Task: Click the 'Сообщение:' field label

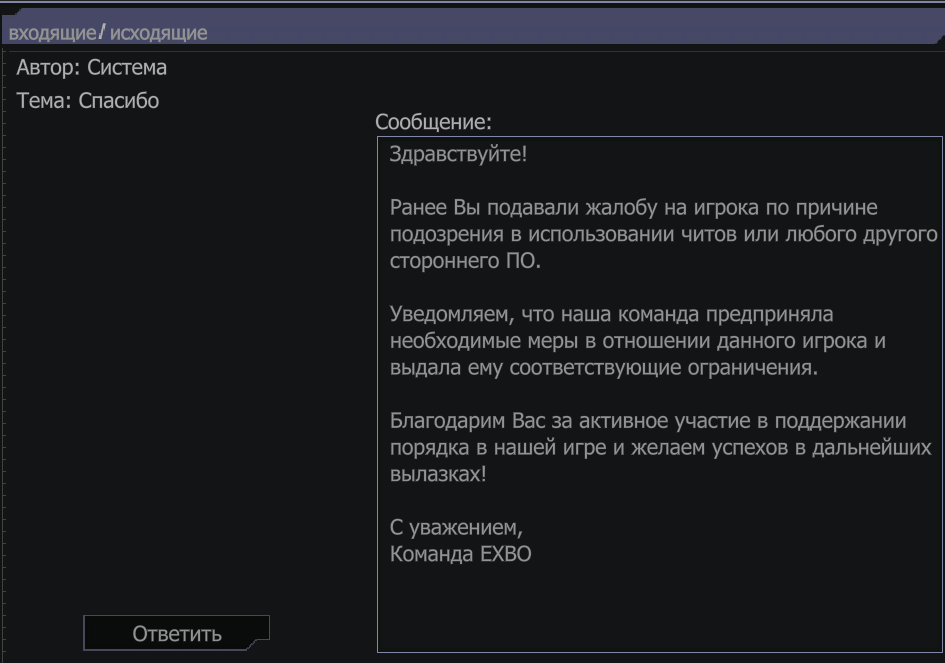Action: click(433, 122)
